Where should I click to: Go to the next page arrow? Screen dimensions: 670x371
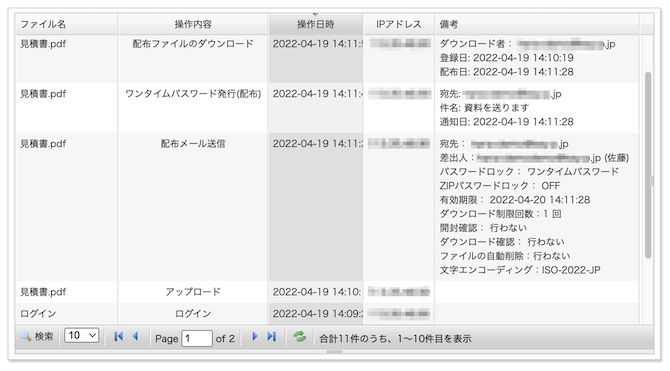pos(255,337)
